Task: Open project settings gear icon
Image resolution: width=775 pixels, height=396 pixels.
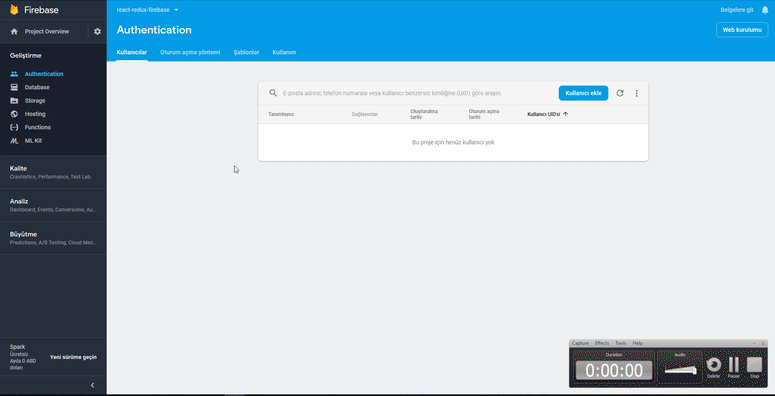Action: 97,32
